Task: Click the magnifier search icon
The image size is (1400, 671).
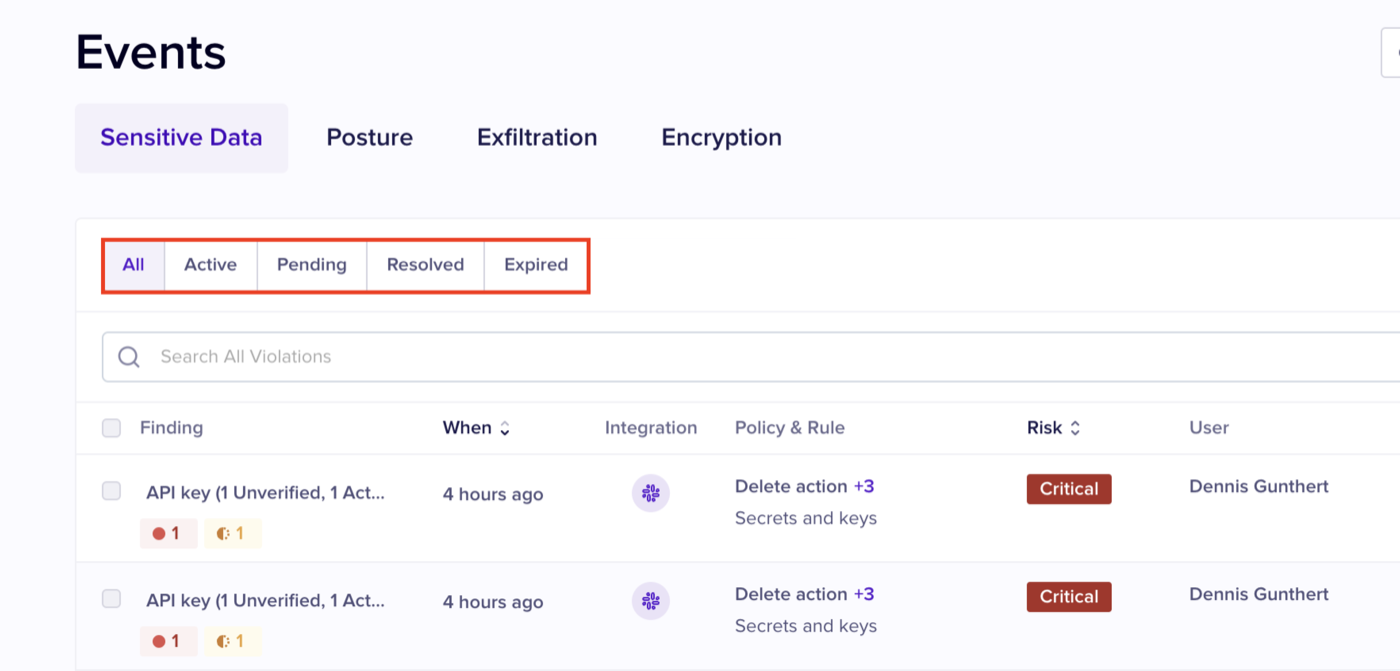Action: pos(129,357)
